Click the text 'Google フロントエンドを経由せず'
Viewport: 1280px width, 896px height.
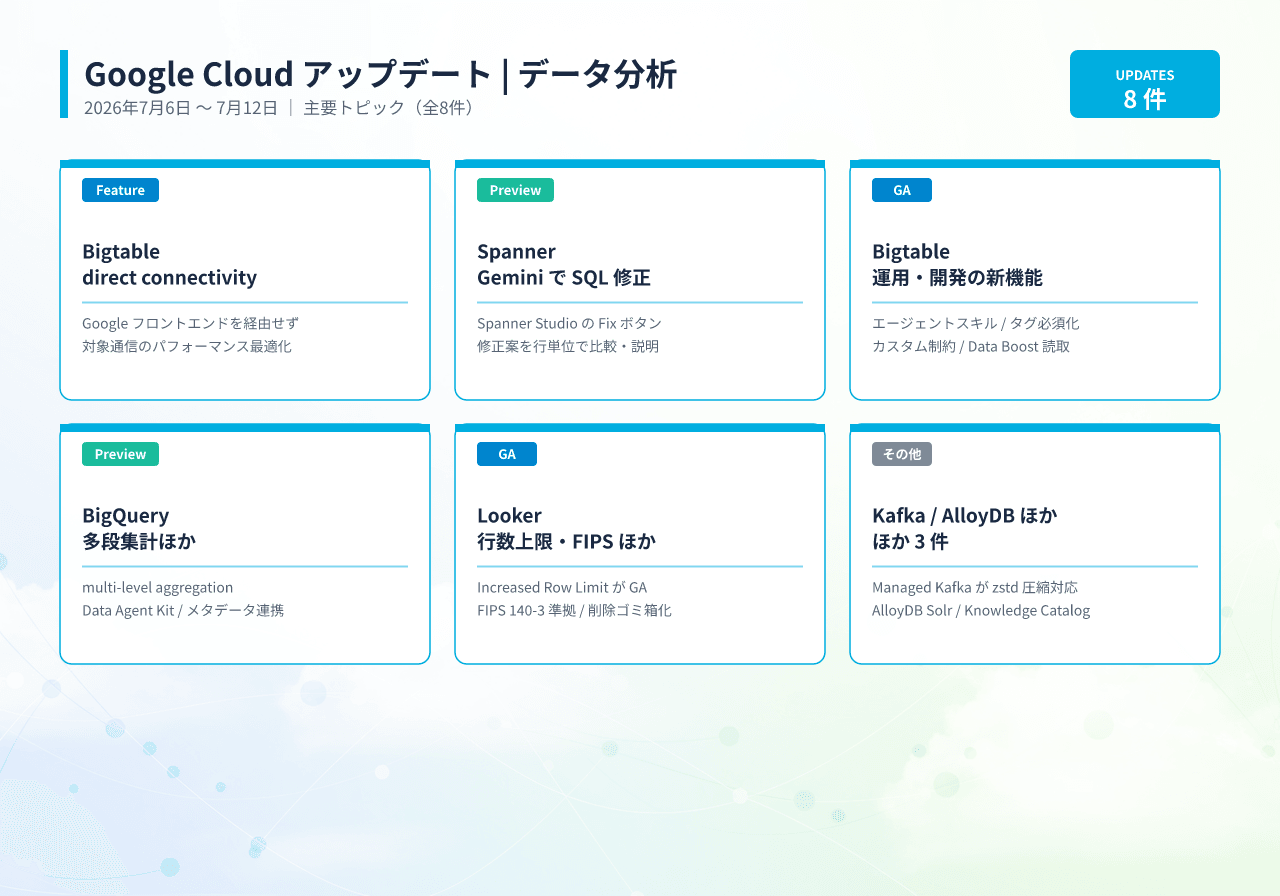(190, 323)
